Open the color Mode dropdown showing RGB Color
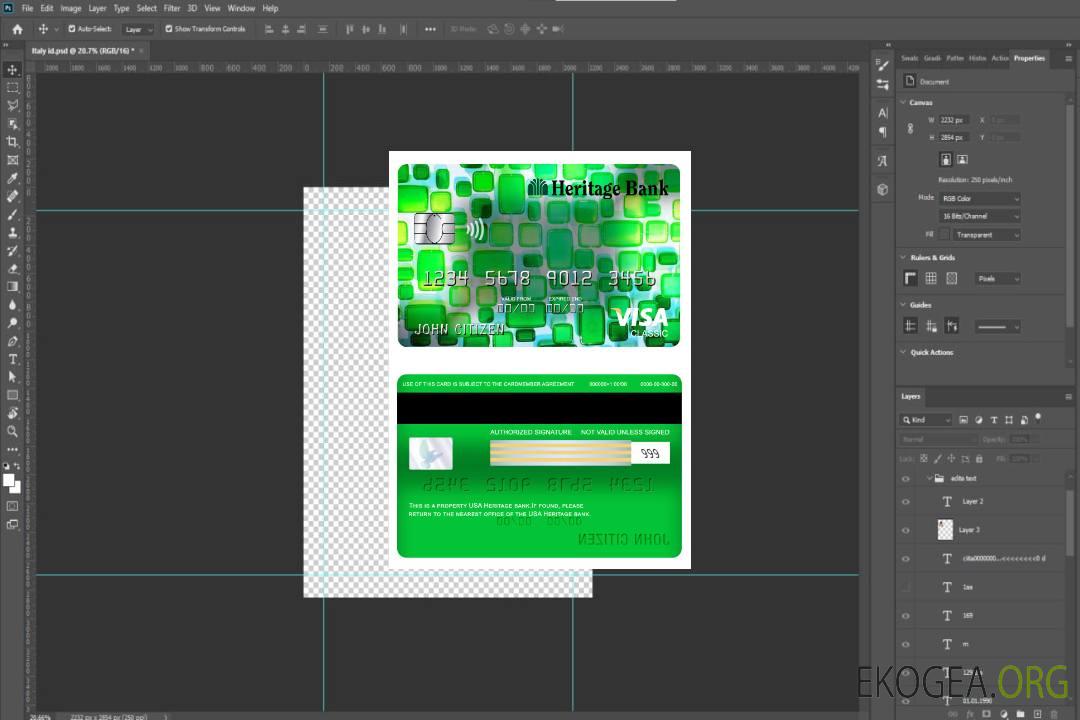 tap(980, 198)
